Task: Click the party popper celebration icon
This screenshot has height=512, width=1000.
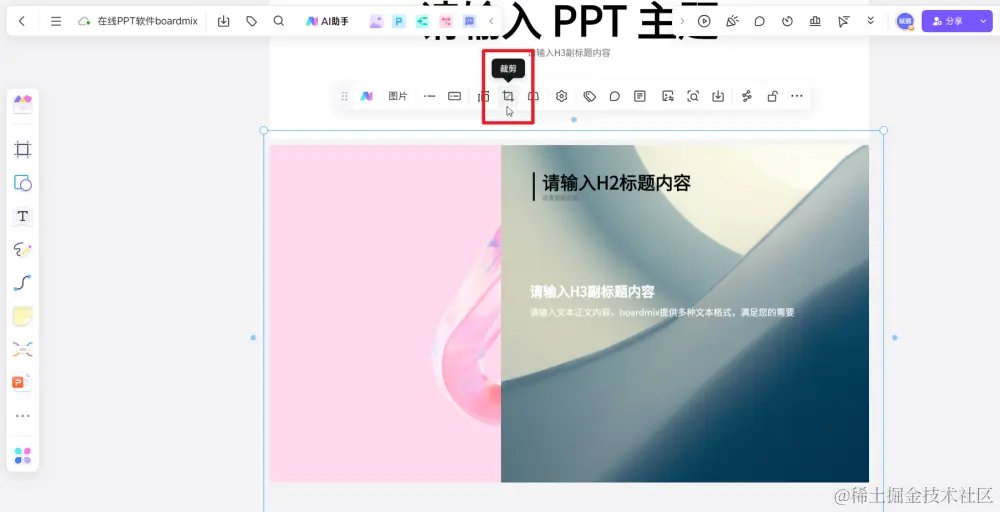Action: point(732,21)
